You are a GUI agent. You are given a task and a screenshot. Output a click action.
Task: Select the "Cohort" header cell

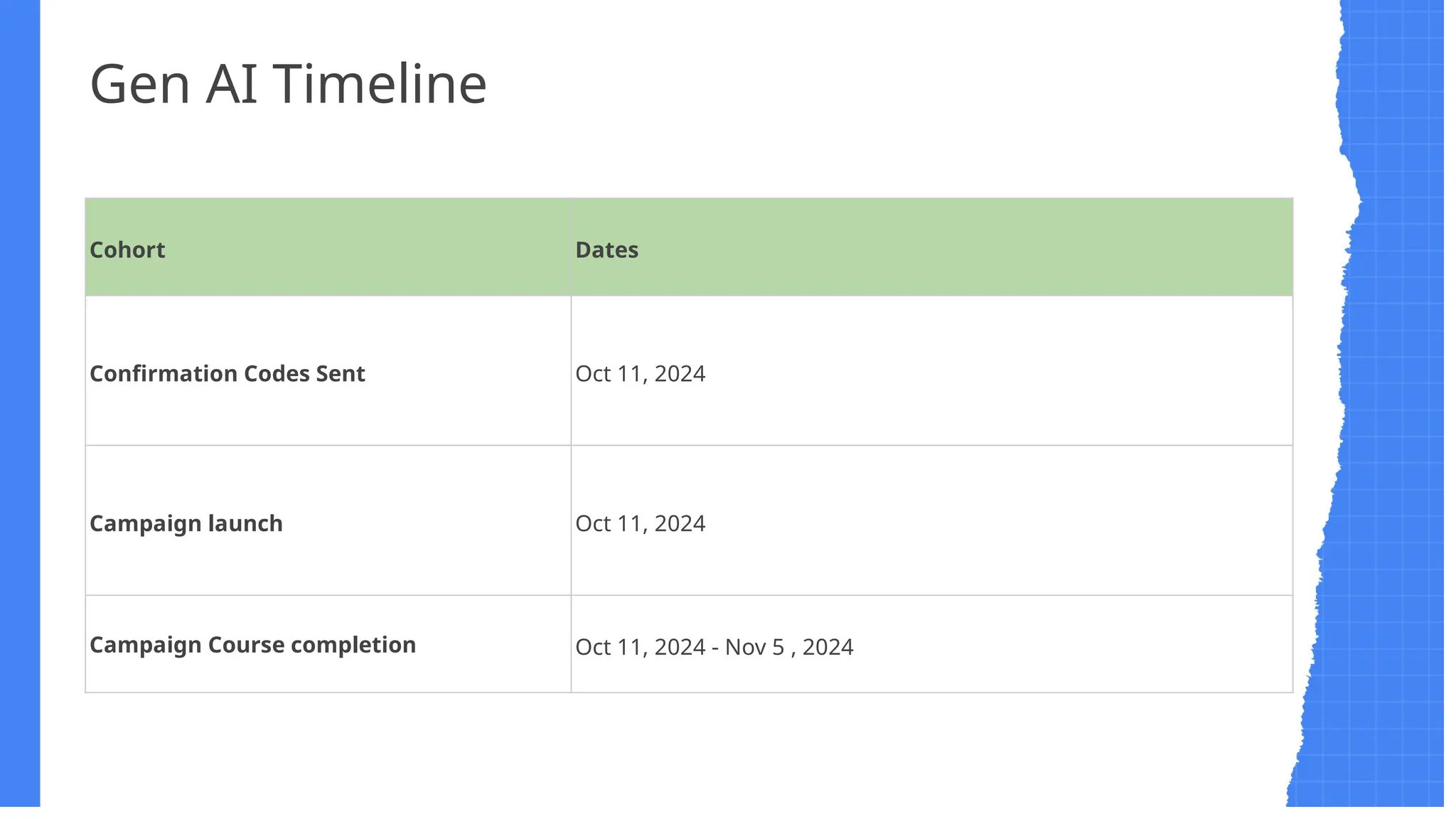click(127, 250)
